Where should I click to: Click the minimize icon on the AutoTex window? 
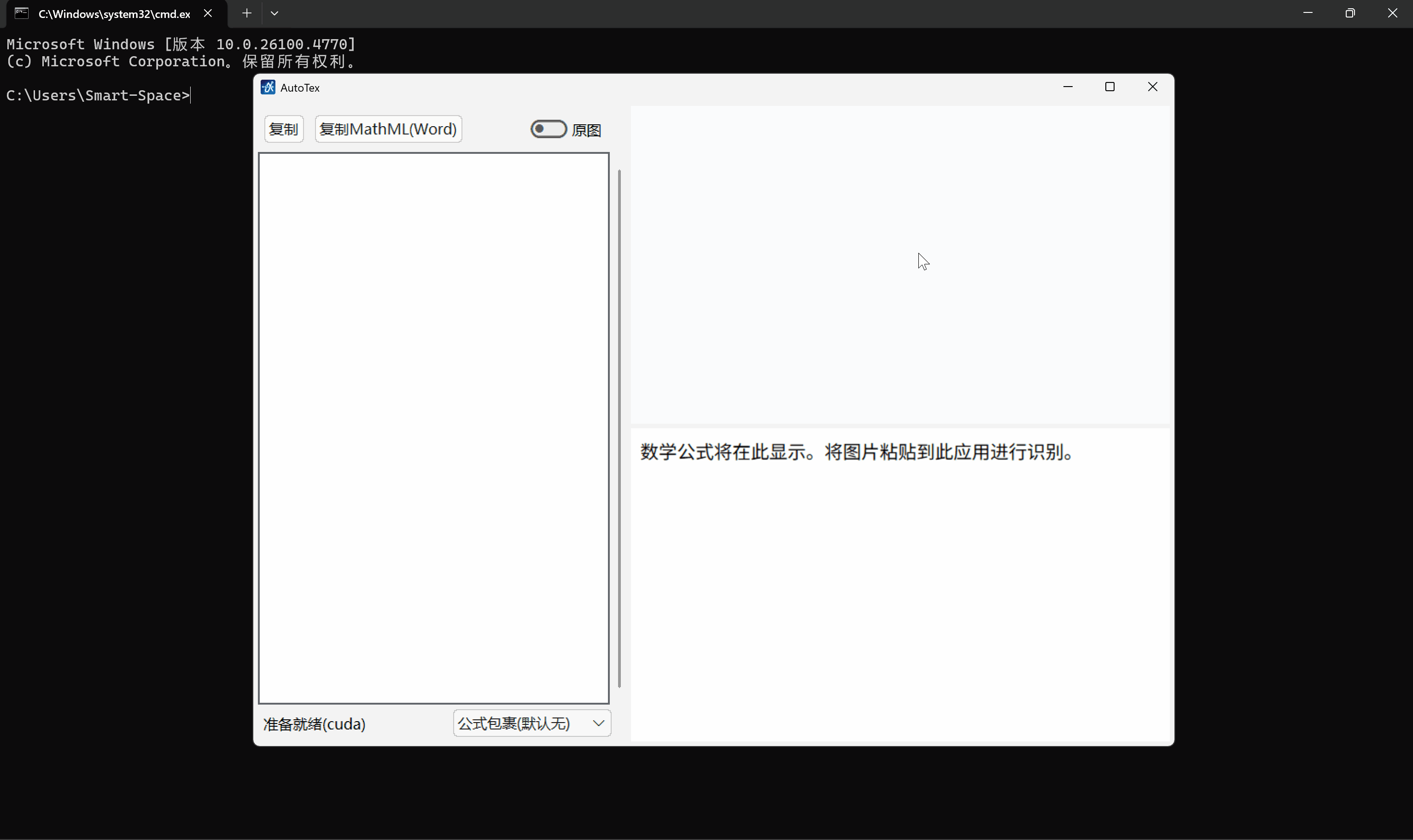tap(1068, 87)
